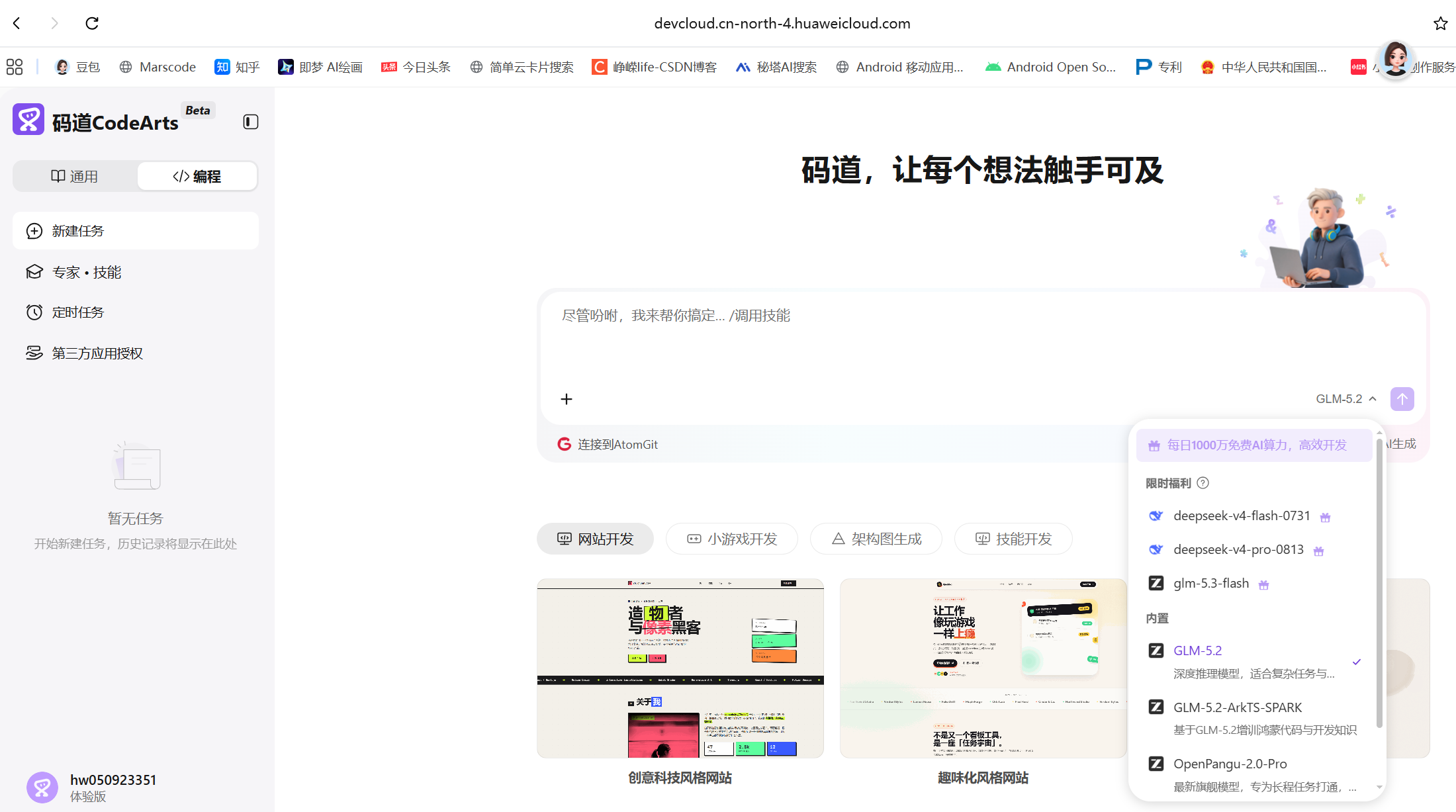Open the Android Open So... bookmark
The height and width of the screenshot is (812, 1456).
click(x=1050, y=67)
